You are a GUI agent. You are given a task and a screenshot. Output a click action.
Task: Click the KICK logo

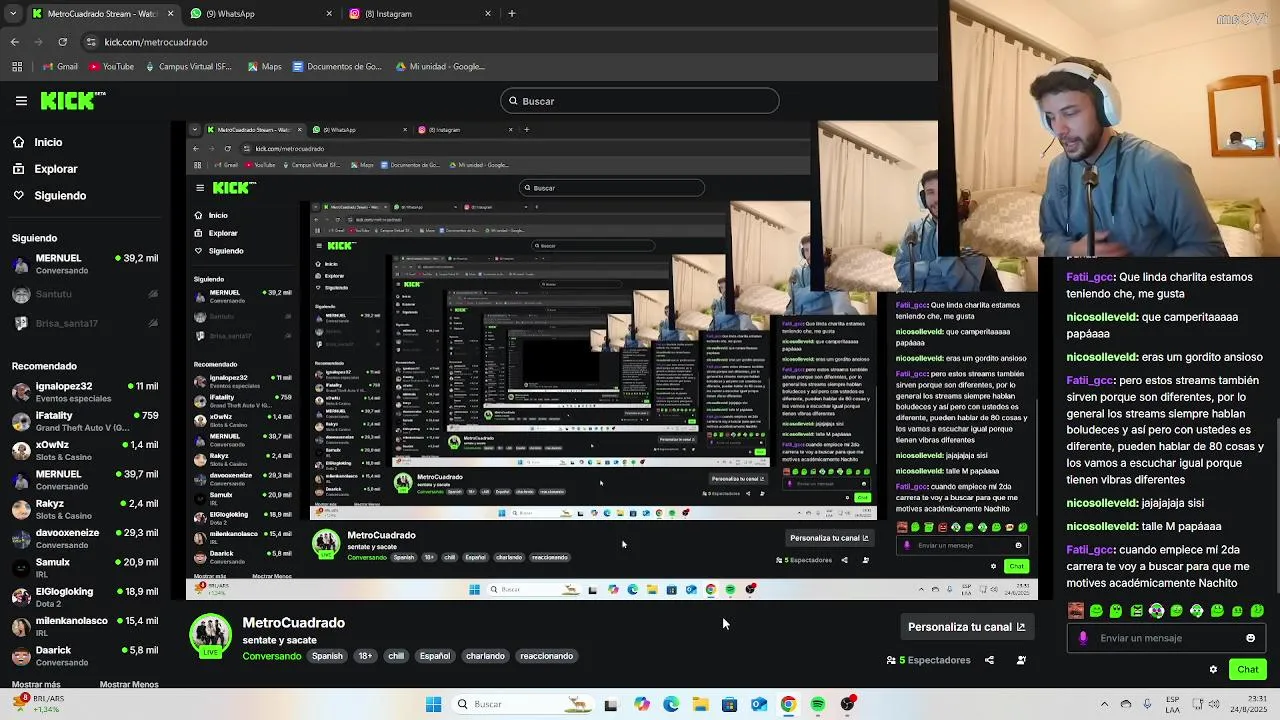[72, 100]
